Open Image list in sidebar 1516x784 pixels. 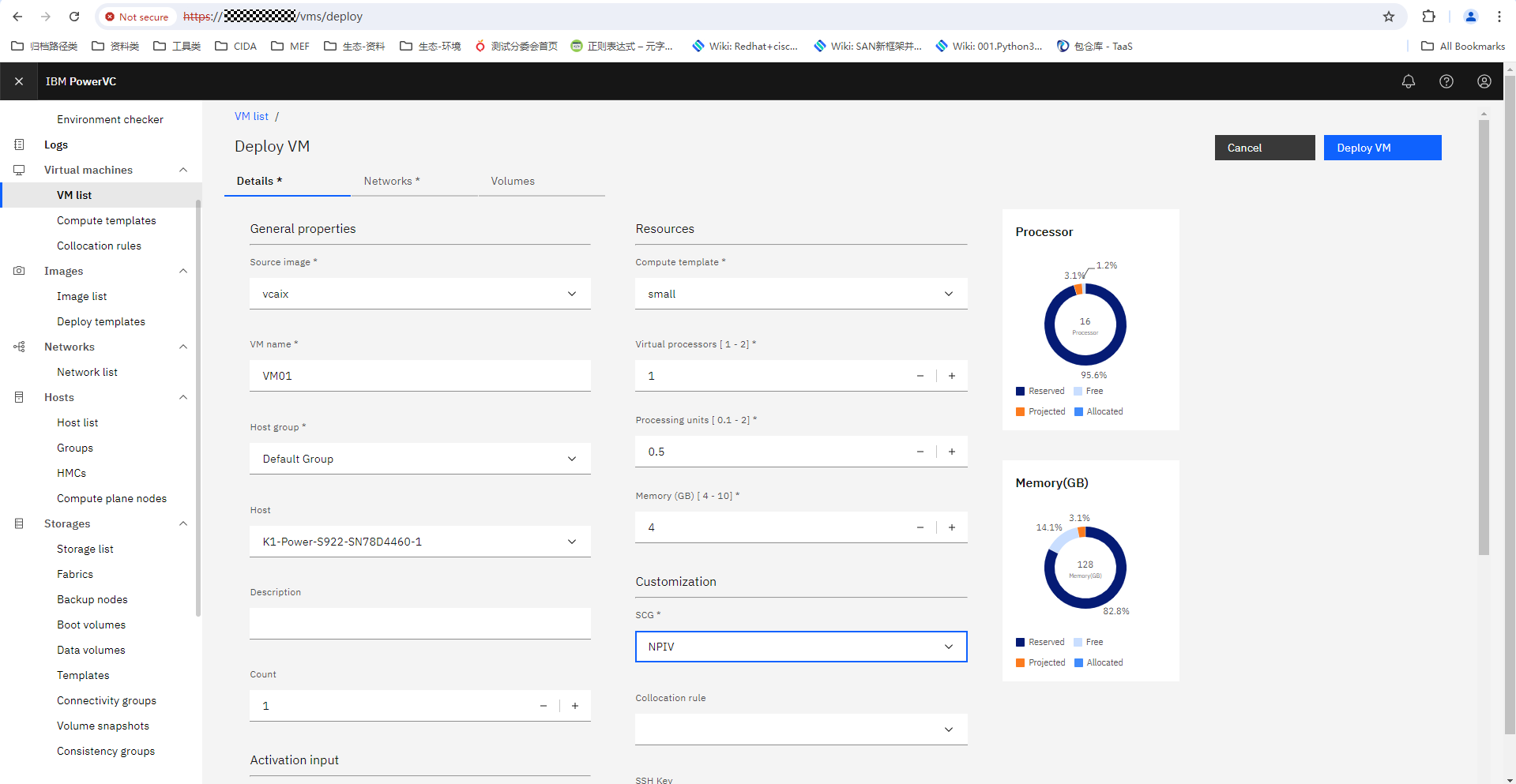(81, 296)
